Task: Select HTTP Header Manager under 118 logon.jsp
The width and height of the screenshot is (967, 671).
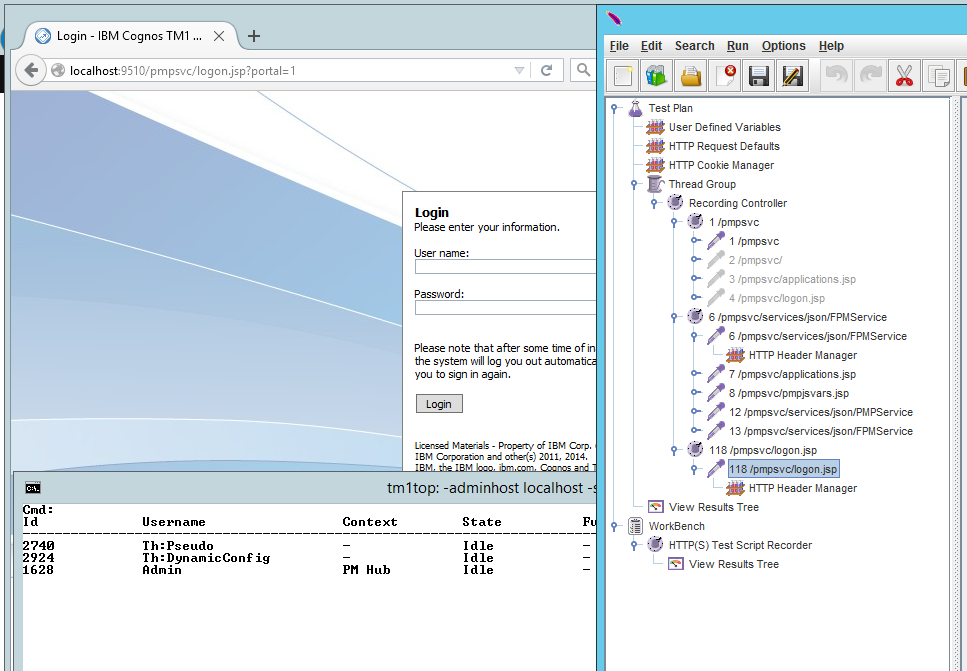Action: pyautogui.click(x=802, y=488)
